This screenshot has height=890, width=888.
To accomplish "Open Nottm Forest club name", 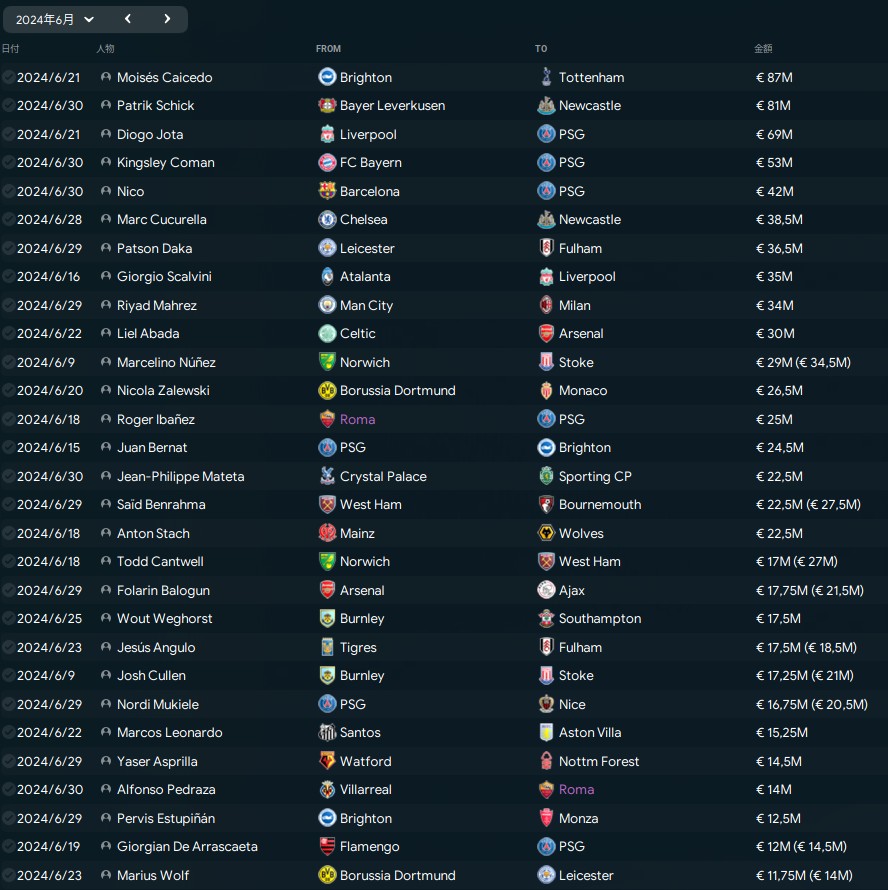I will point(599,761).
